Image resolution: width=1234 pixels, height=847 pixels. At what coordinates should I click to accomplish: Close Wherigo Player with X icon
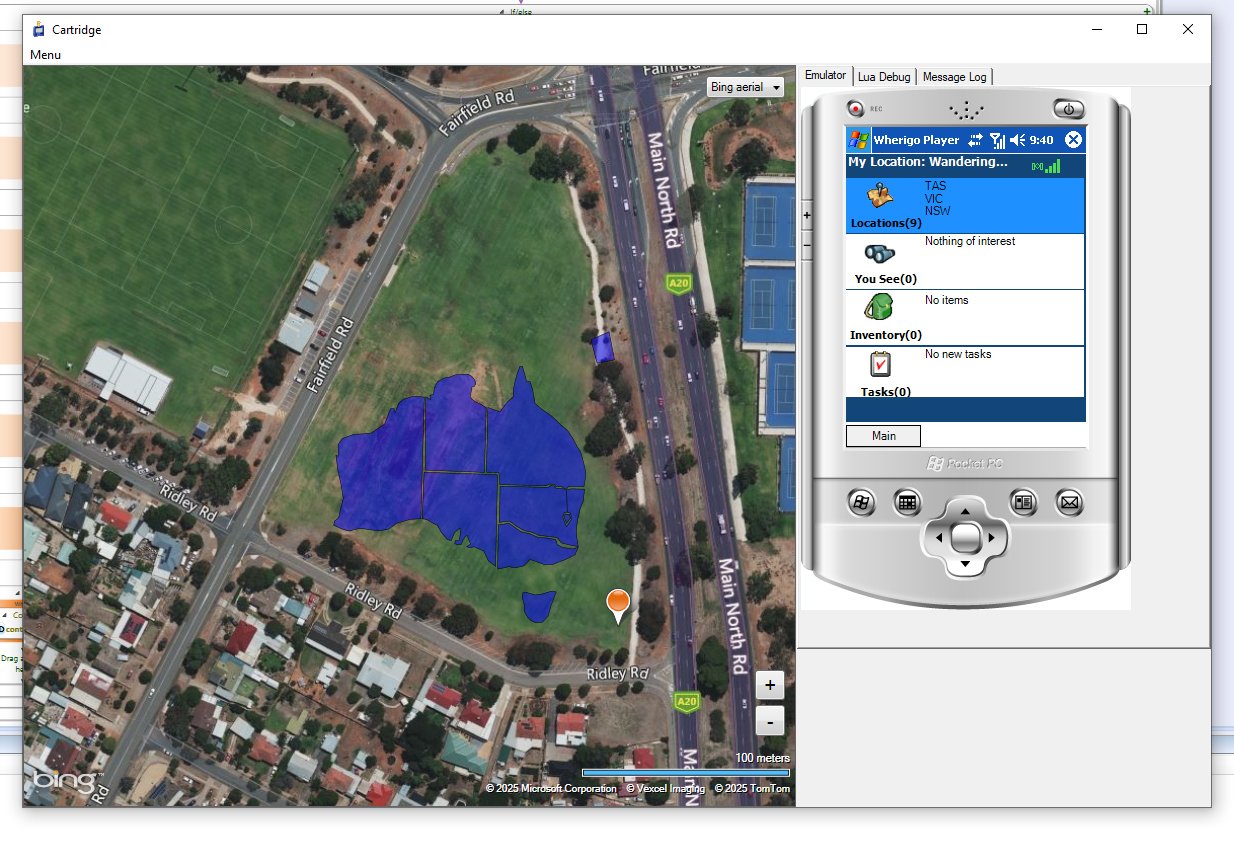1073,140
